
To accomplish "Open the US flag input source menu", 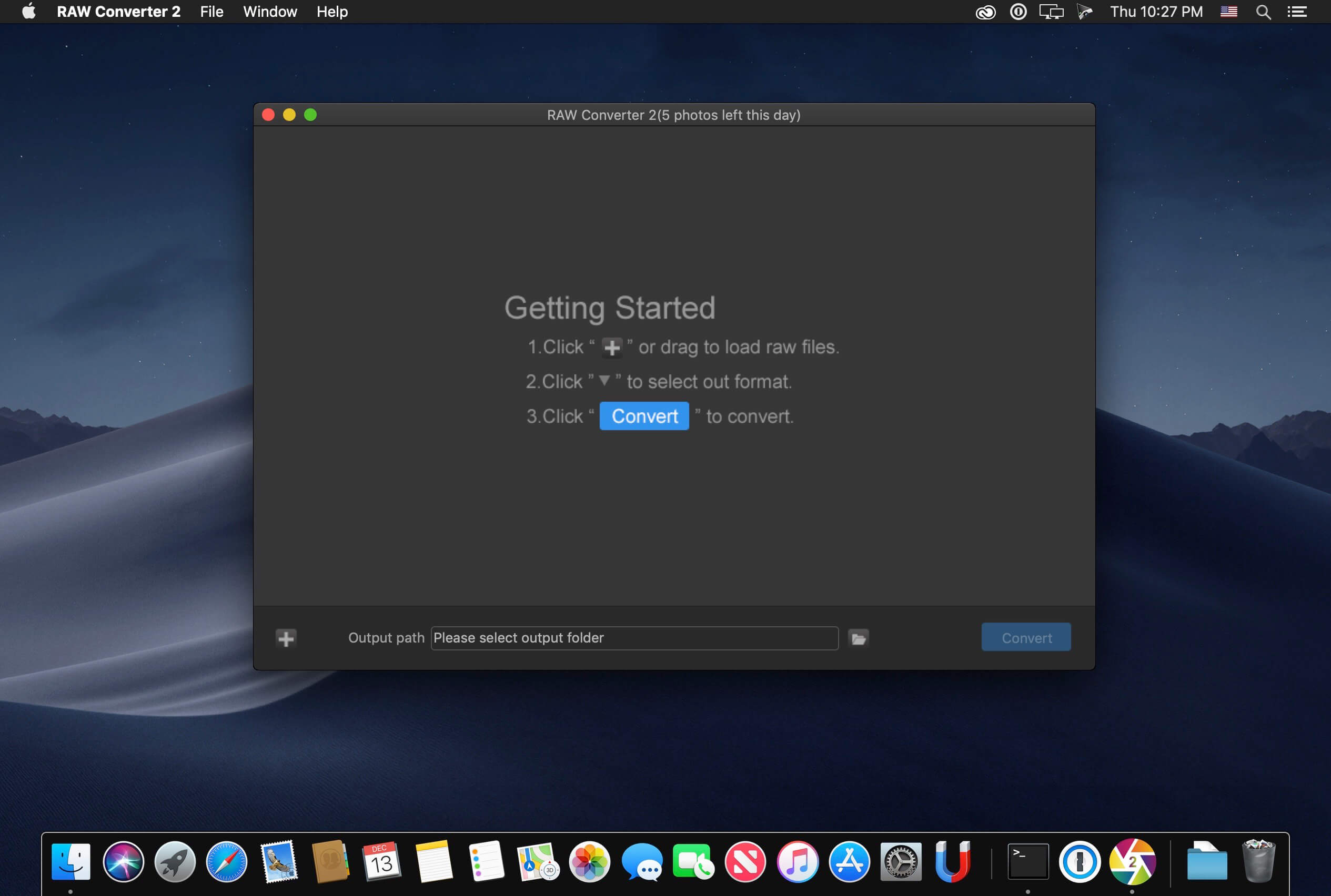I will [1228, 12].
